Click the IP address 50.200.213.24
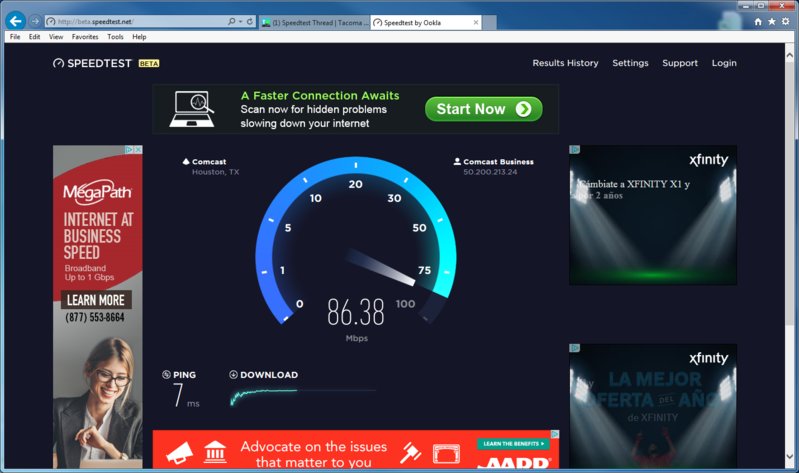Viewport: 799px width, 473px height. tap(490, 172)
